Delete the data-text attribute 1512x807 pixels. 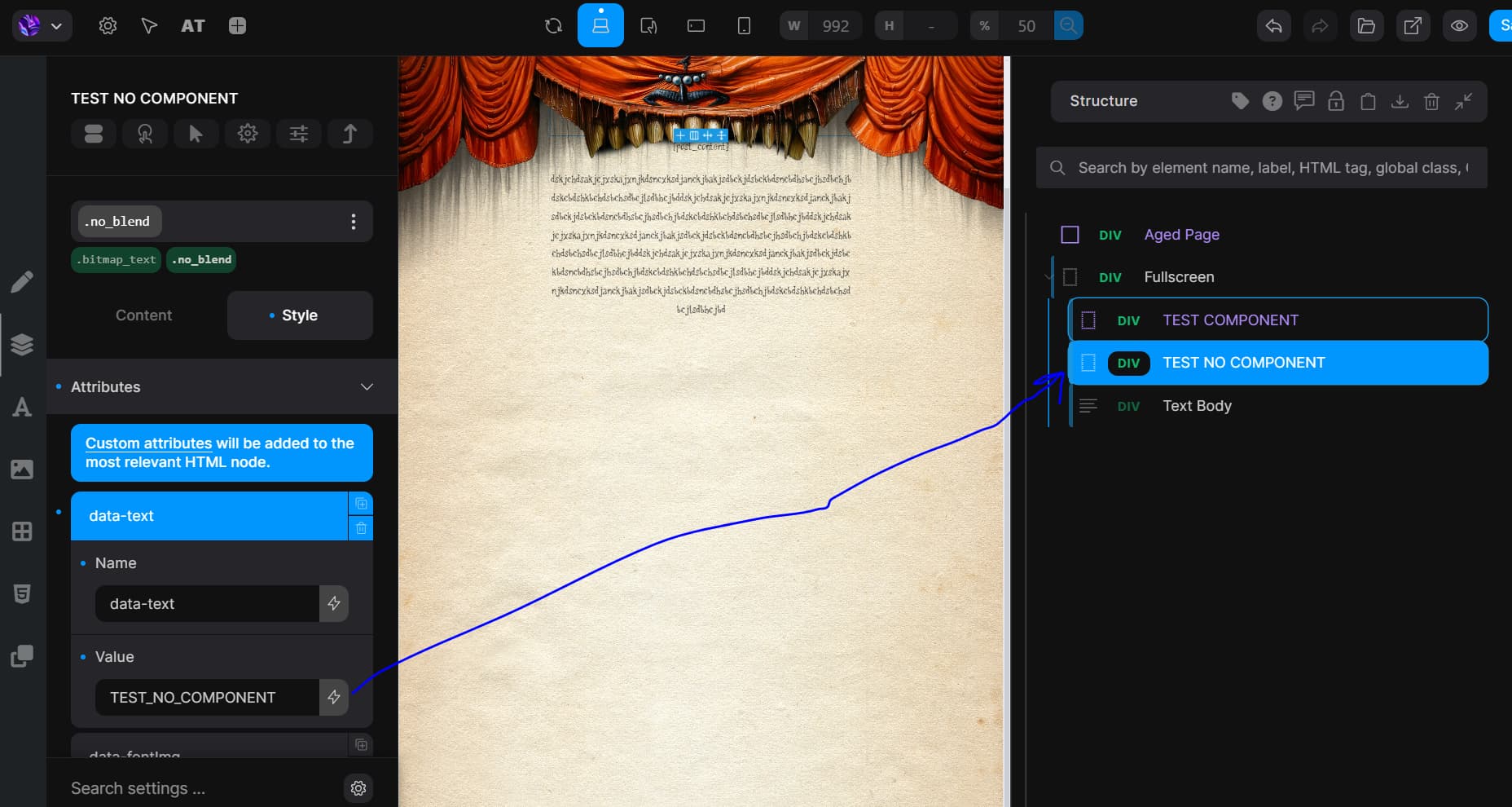coord(361,528)
